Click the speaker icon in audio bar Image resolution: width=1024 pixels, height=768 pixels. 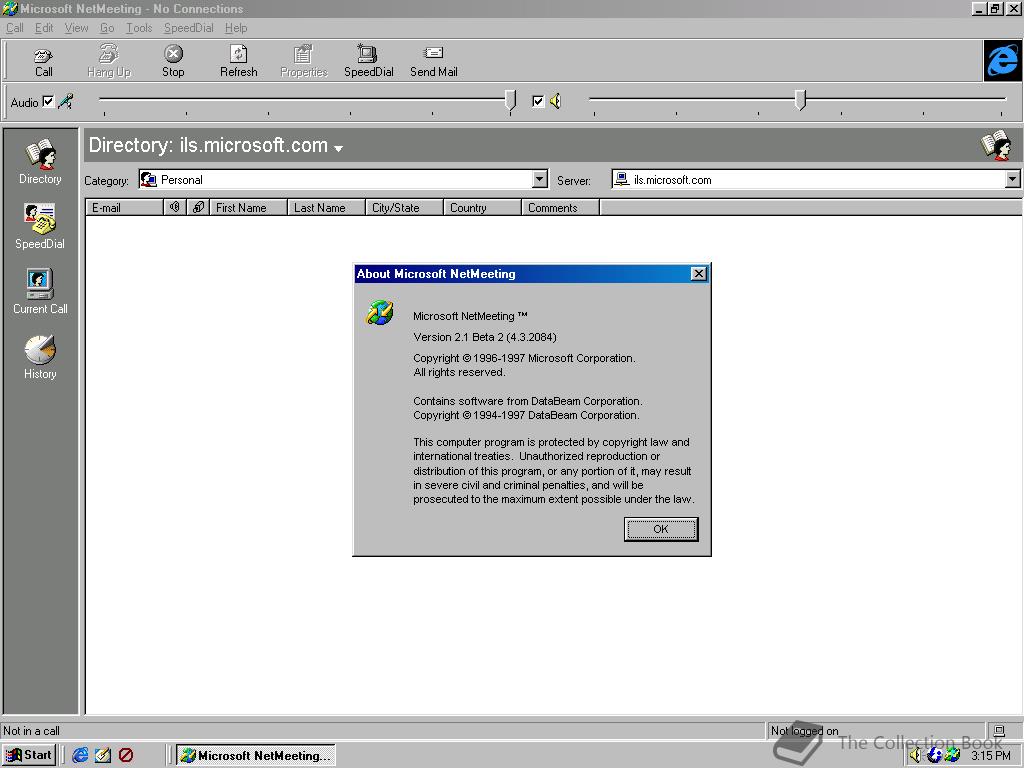[555, 101]
